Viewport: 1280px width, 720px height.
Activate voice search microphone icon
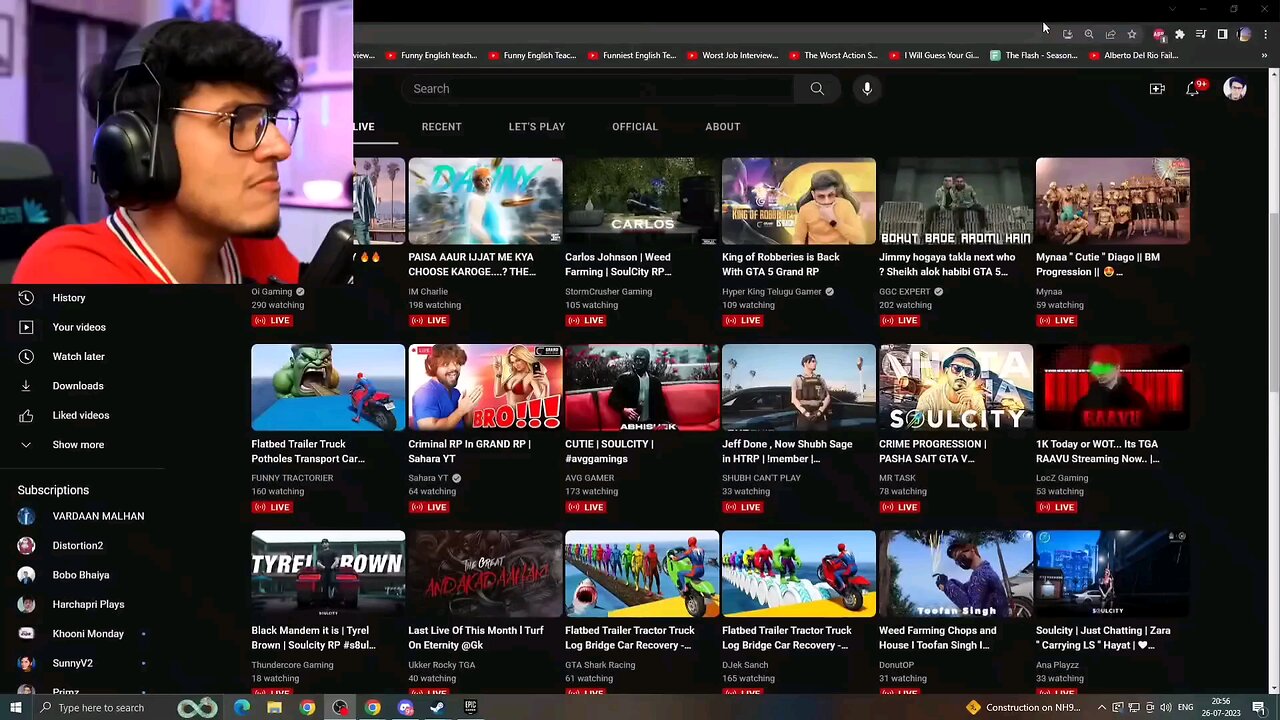coord(867,89)
